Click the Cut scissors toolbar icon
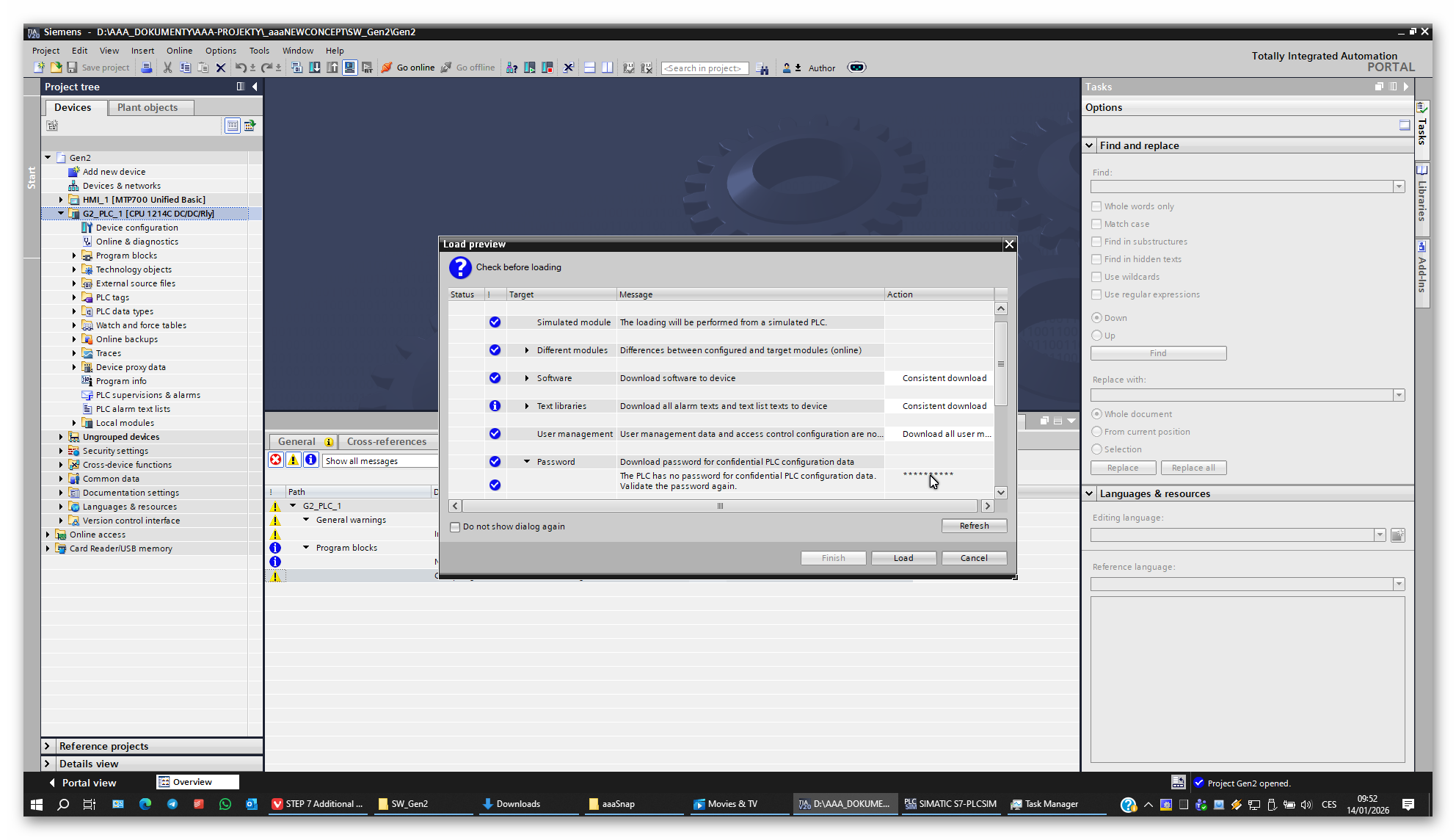Viewport: 1456px width, 840px height. coord(167,68)
